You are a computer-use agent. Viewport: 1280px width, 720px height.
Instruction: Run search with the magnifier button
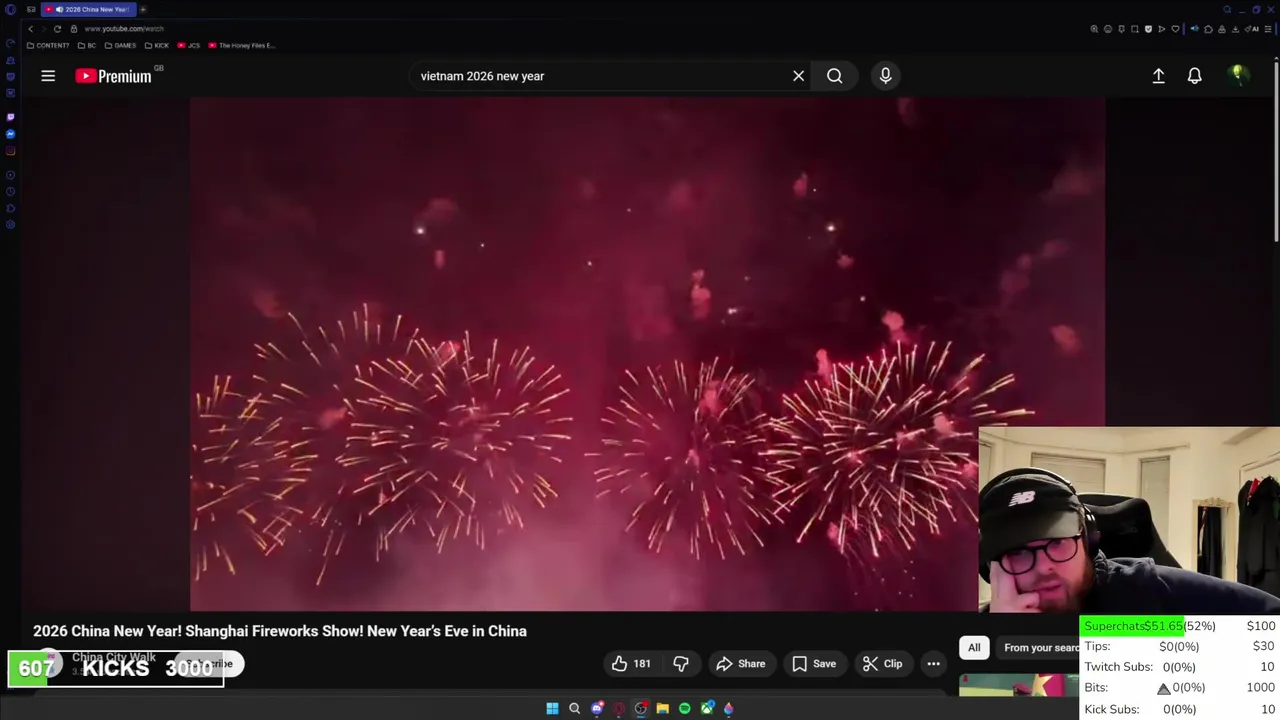(x=834, y=76)
